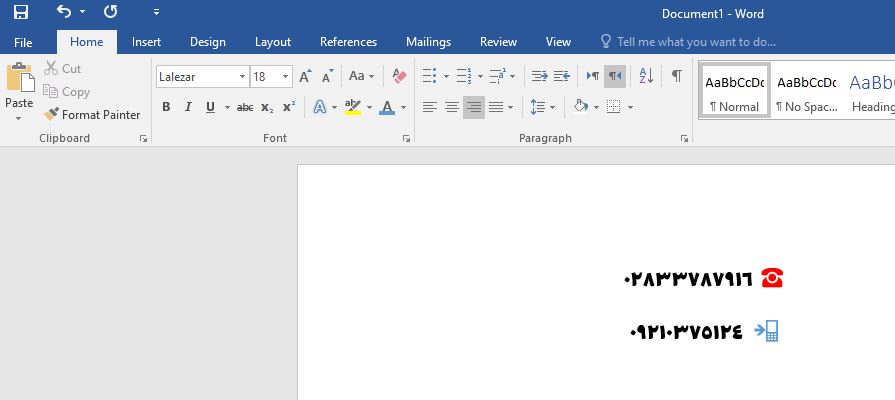Viewport: 895px width, 400px height.
Task: Undo the last action
Action: (x=64, y=11)
